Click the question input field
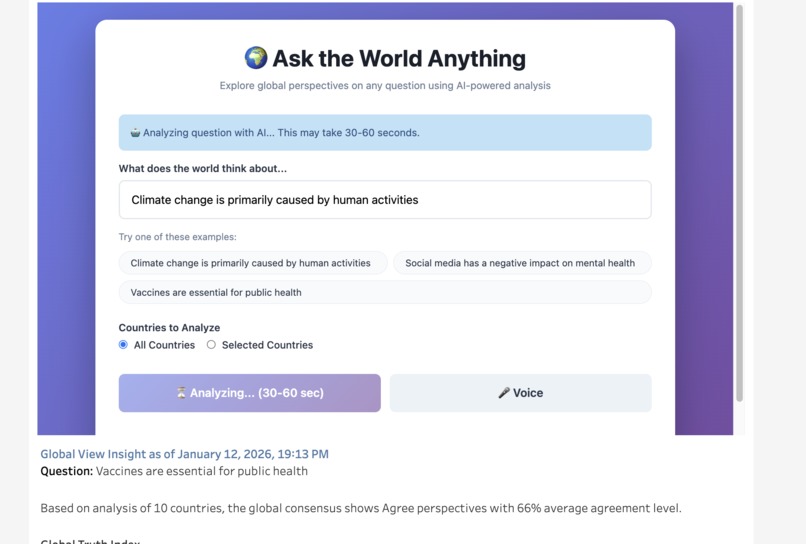 pos(385,200)
